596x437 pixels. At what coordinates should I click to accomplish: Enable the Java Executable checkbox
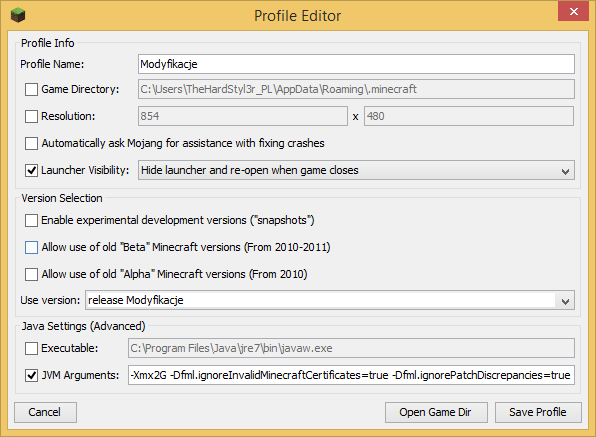[x=31, y=348]
